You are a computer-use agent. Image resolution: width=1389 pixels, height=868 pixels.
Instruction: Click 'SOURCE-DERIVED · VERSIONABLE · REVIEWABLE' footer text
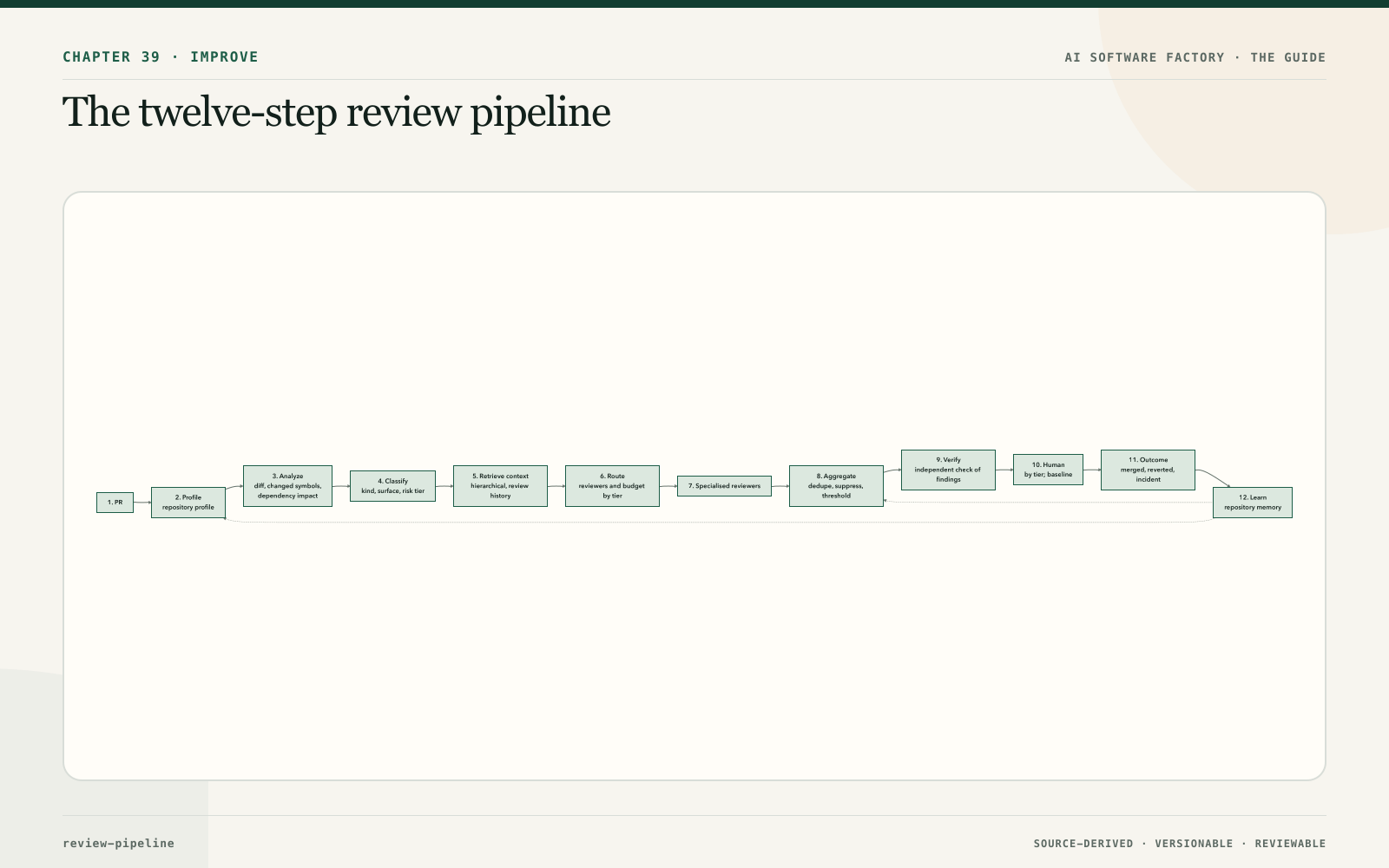click(1180, 844)
